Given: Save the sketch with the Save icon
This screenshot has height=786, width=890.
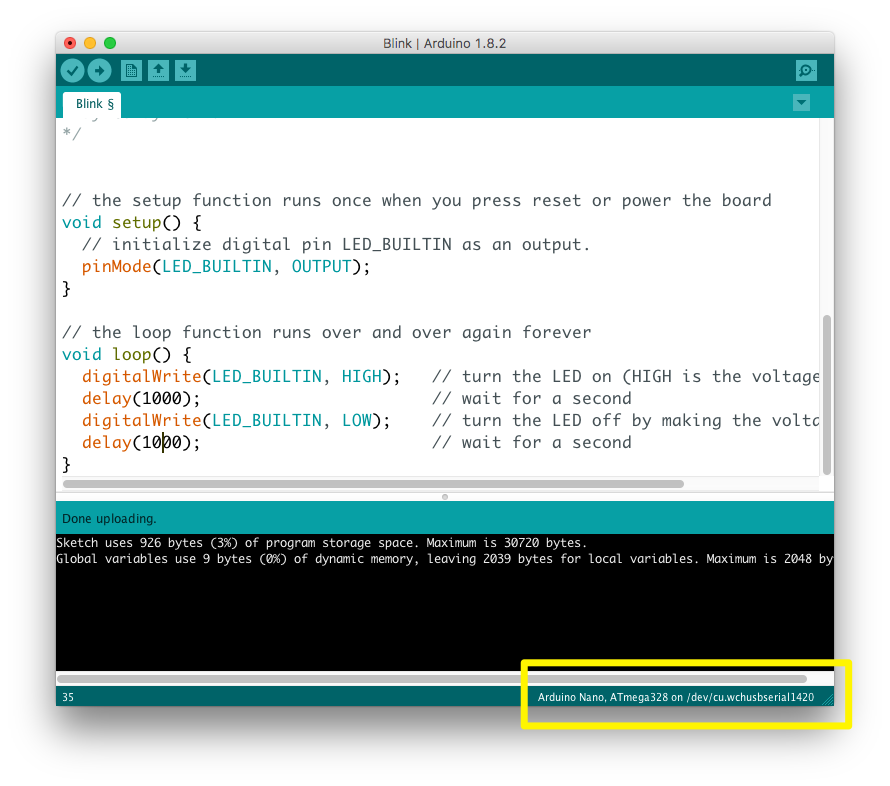Looking at the screenshot, I should (x=186, y=70).
